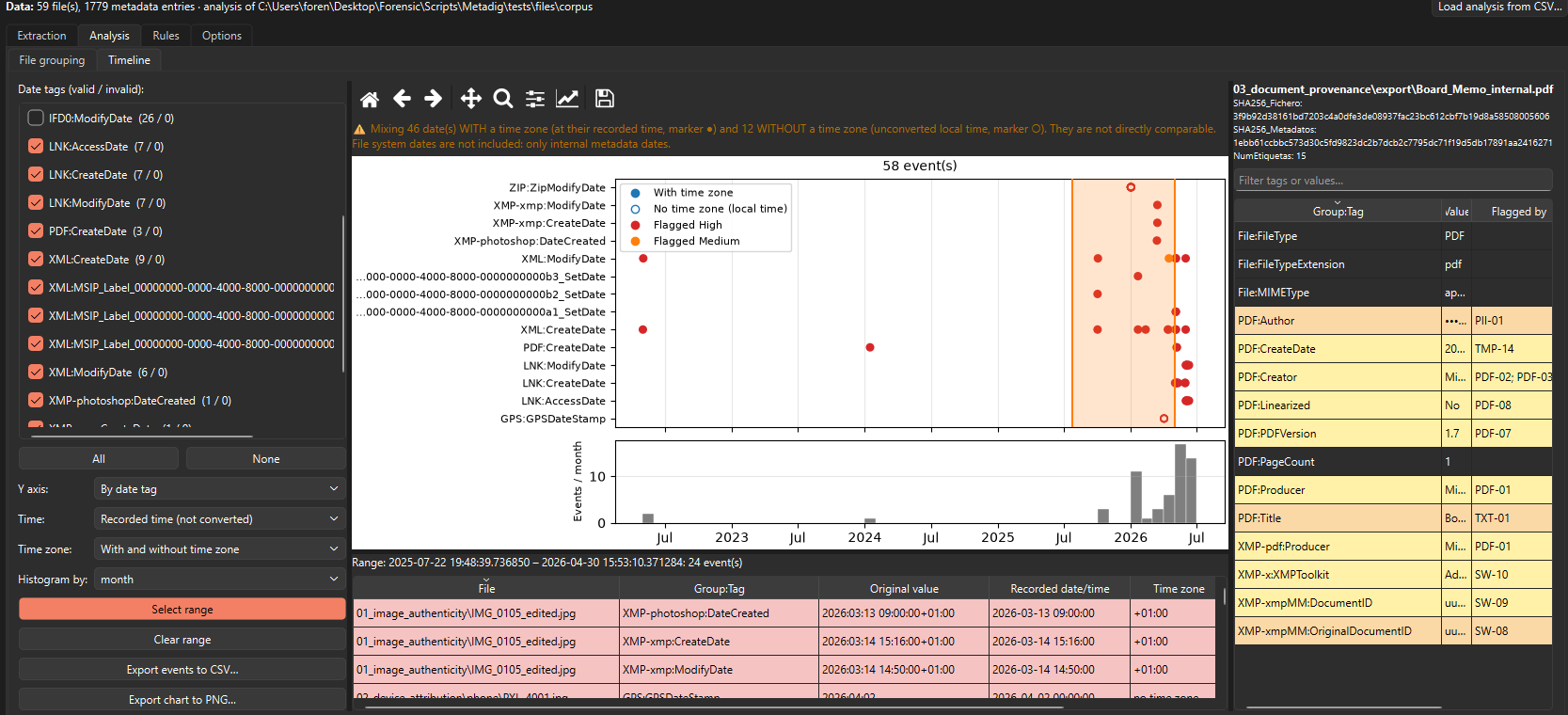Click the horizontal scrollbar under the date tags list
Viewport: 1568px width, 715px height.
coord(141,437)
